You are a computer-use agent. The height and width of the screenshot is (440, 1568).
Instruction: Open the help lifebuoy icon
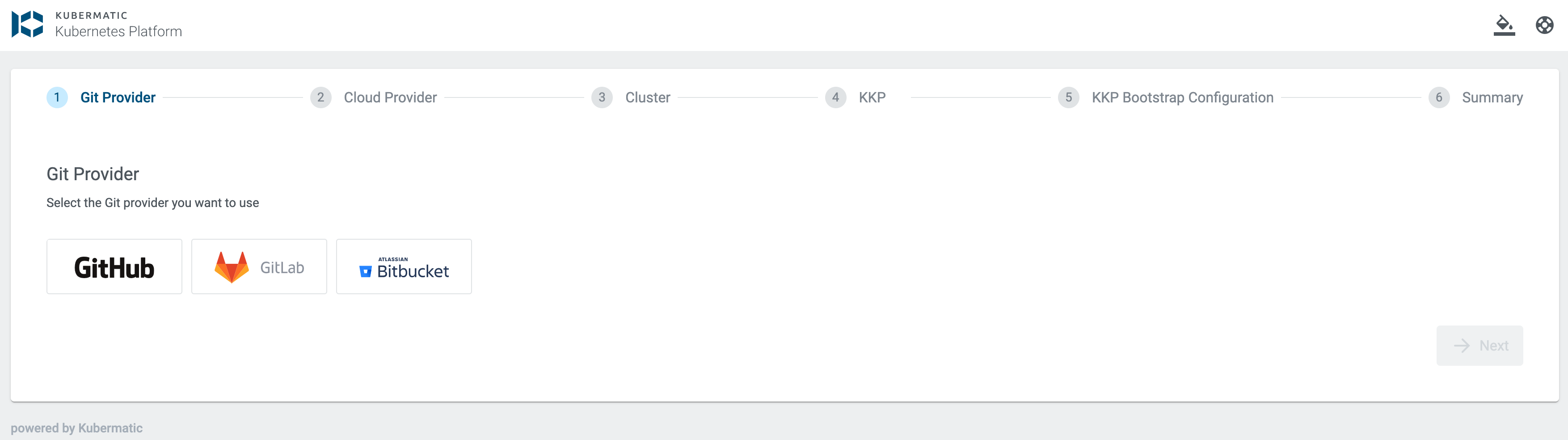point(1544,25)
